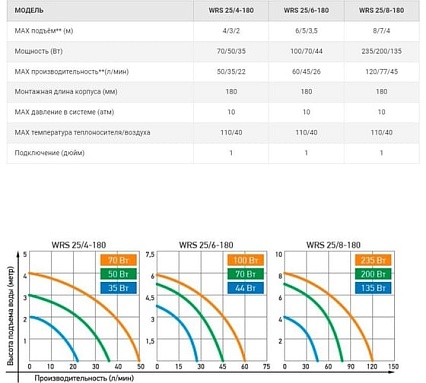Select the flow value 50/35/22
The height and width of the screenshot is (383, 426).
231,71
